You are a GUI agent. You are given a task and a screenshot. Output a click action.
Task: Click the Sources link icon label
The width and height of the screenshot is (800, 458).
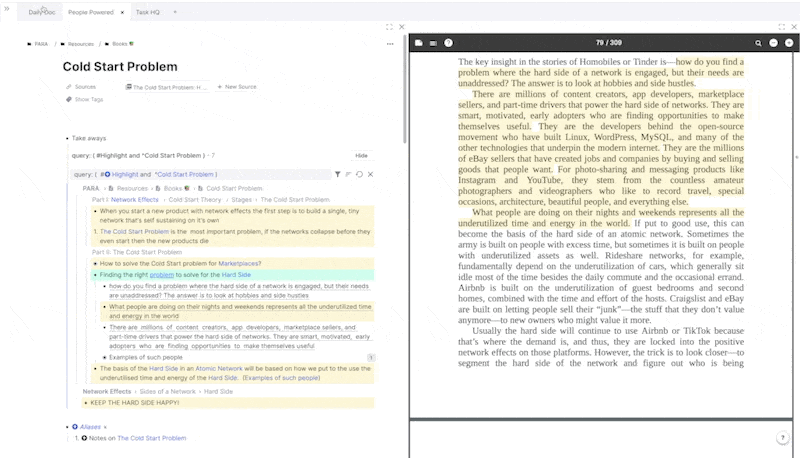click(x=81, y=87)
